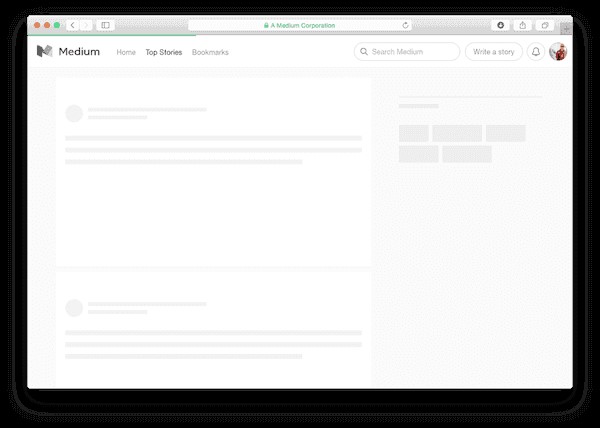Click the A Medium Corporation address bar
Screen dimensions: 600x428
(300, 25)
